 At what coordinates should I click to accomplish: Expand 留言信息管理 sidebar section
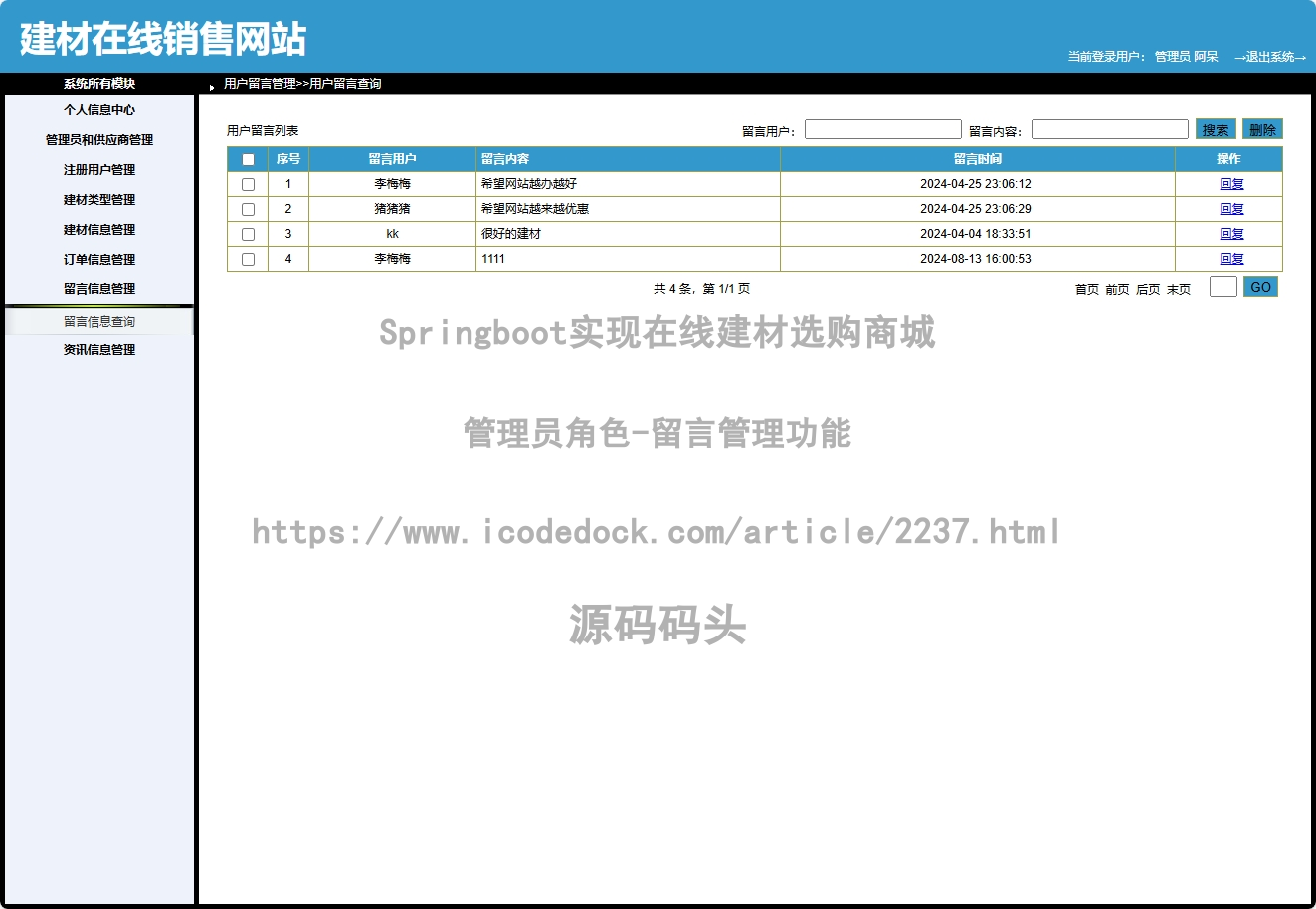tap(99, 289)
